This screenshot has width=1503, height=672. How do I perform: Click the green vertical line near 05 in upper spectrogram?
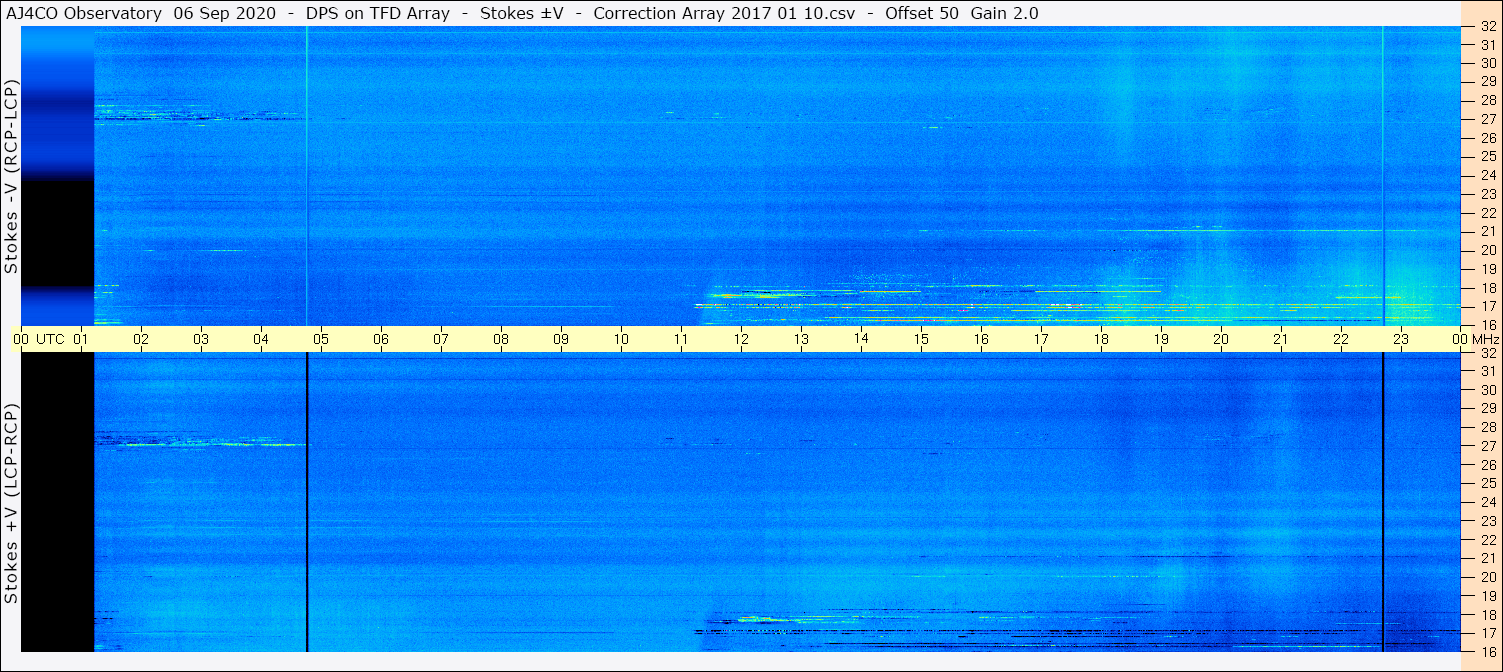click(x=307, y=176)
